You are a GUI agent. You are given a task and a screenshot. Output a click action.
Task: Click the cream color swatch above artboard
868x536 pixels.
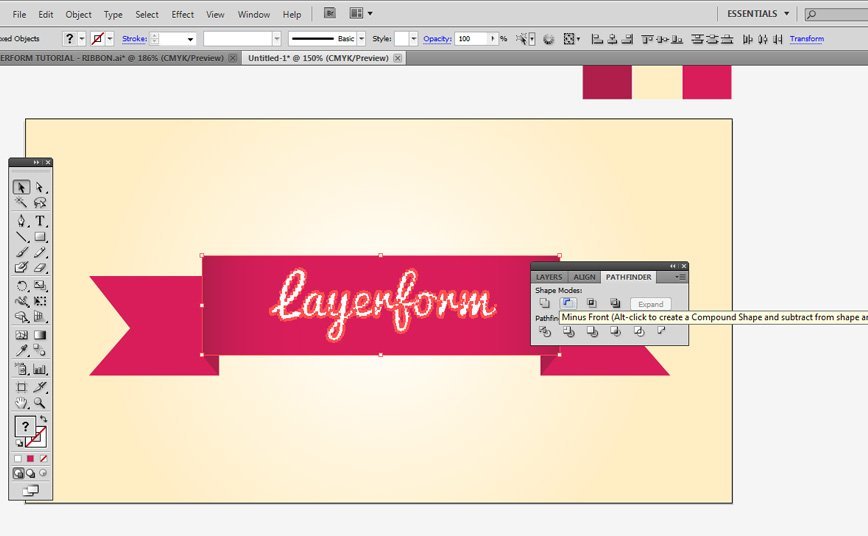coord(657,82)
